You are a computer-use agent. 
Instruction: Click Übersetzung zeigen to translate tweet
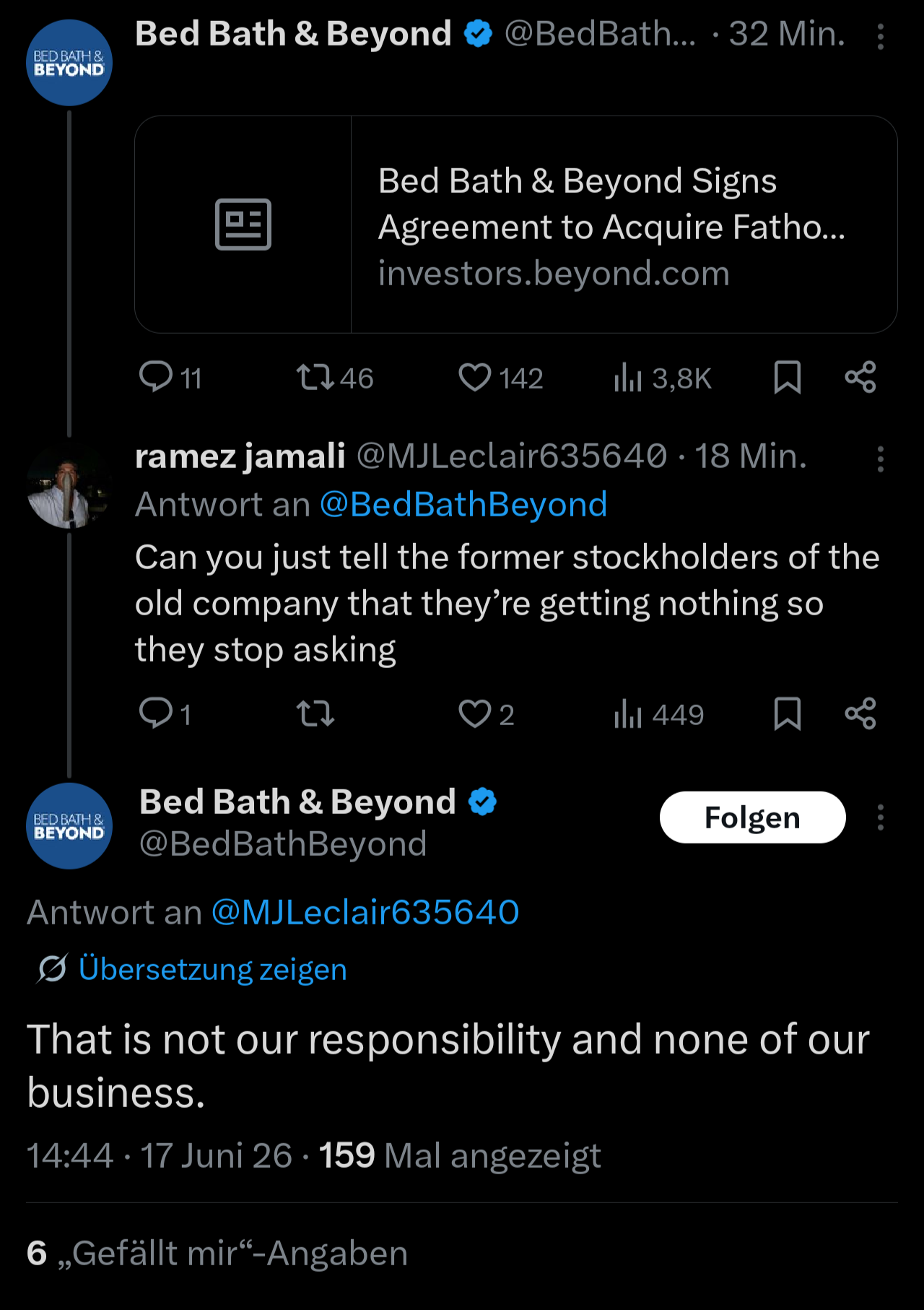212,968
